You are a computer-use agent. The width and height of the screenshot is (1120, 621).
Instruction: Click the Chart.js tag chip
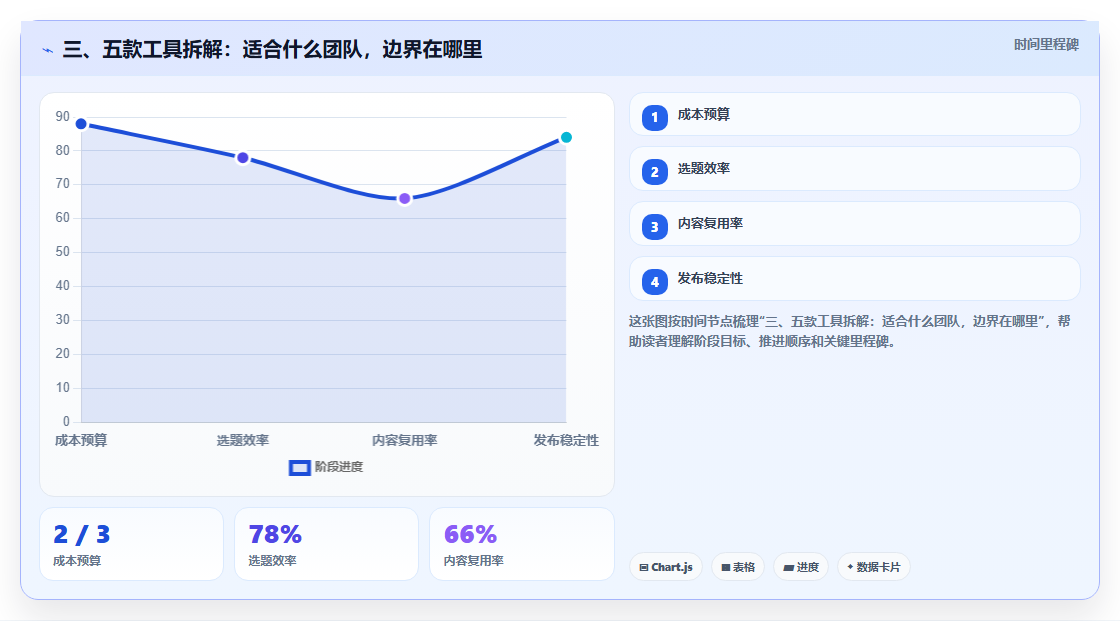[x=666, y=567]
